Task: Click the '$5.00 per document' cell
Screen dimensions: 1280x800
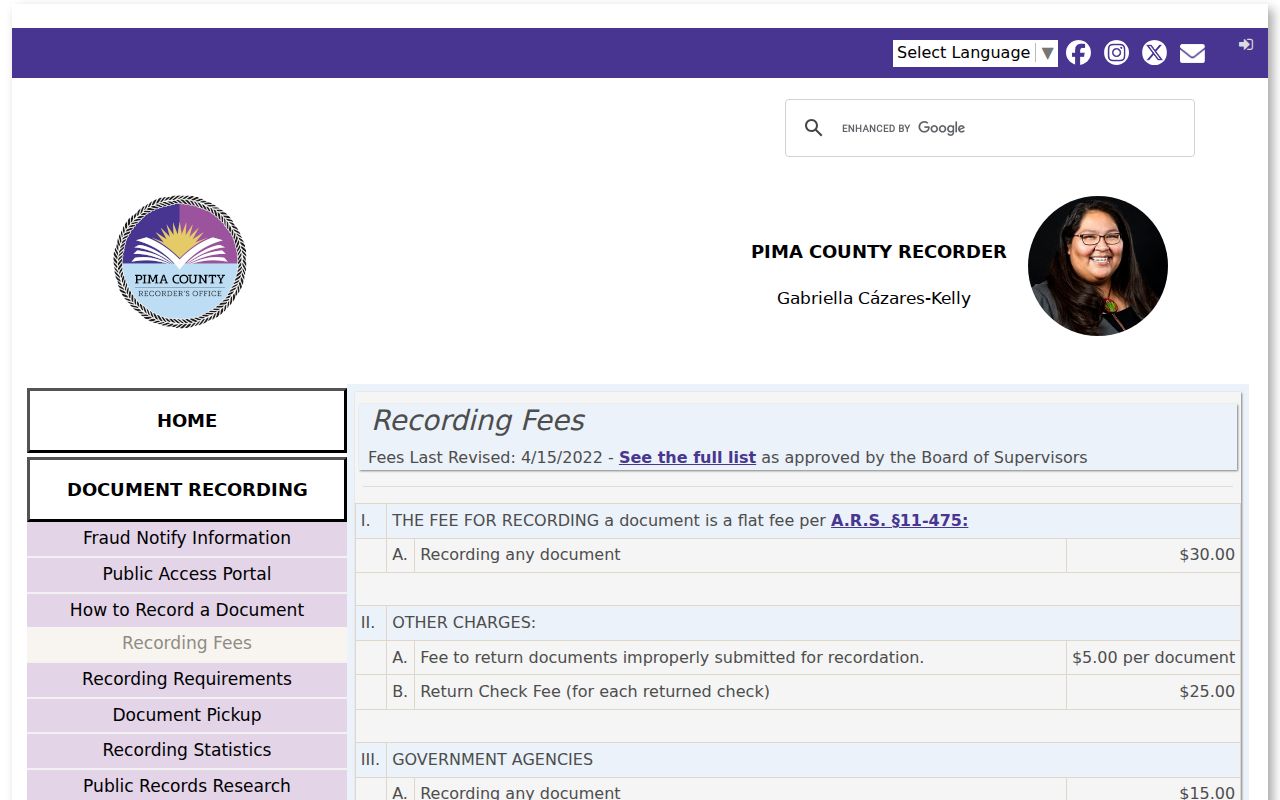Action: point(1153,658)
